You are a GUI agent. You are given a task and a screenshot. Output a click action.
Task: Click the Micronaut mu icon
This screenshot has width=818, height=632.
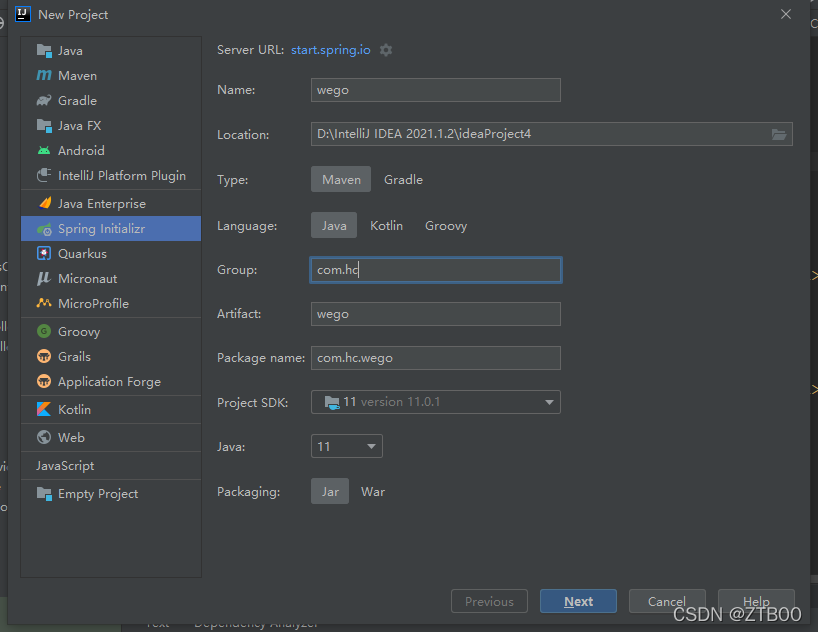pos(44,278)
